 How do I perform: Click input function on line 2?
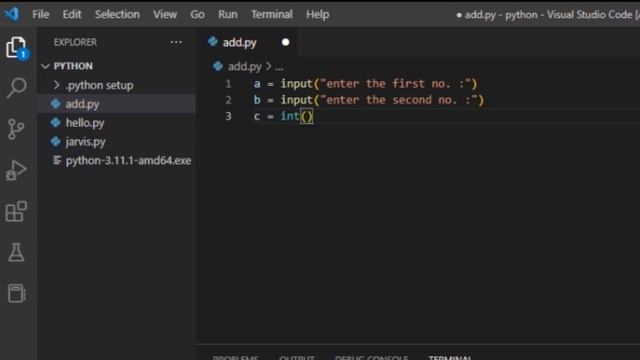[296, 100]
